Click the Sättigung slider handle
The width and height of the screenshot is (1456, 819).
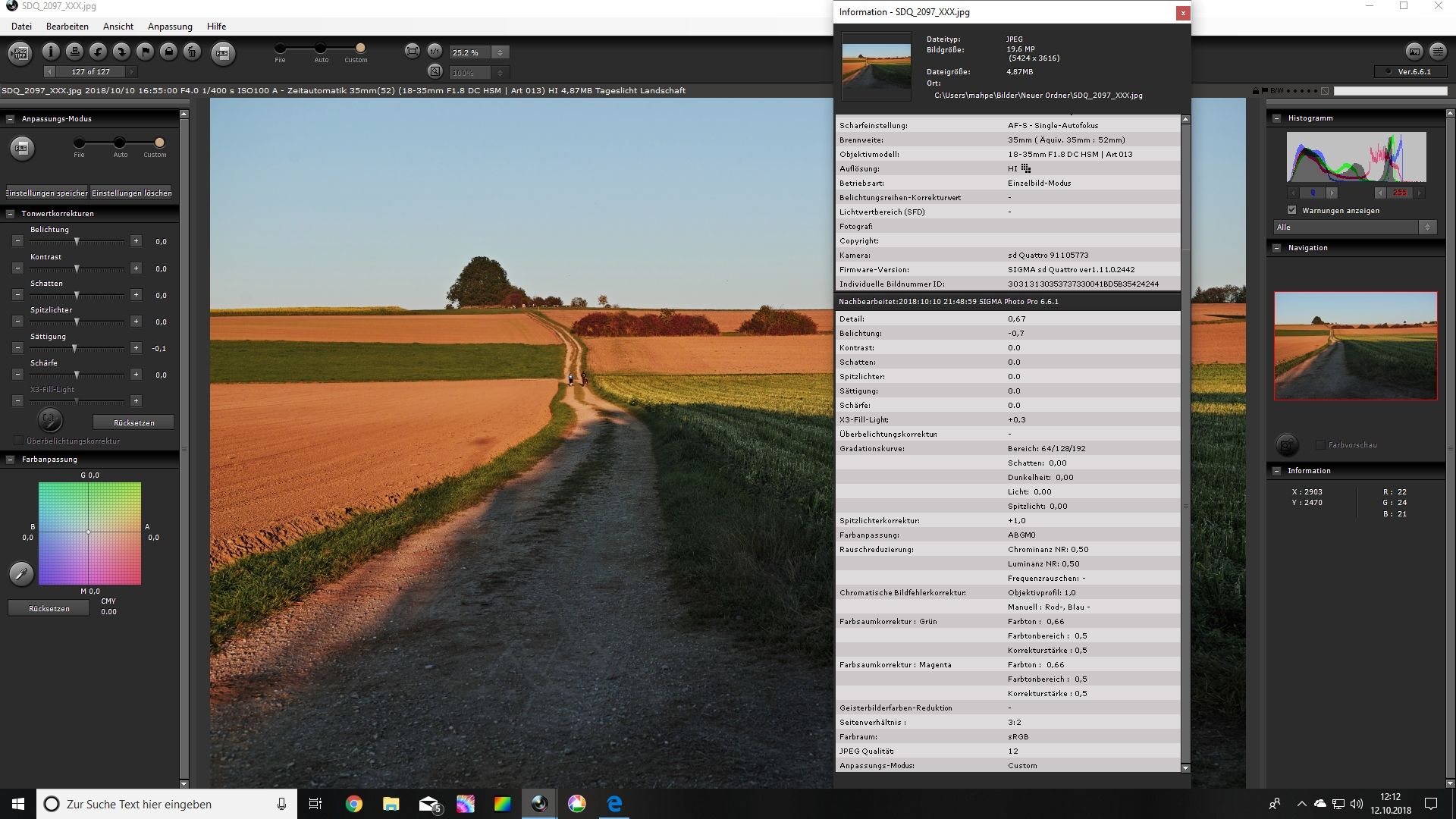pos(74,348)
